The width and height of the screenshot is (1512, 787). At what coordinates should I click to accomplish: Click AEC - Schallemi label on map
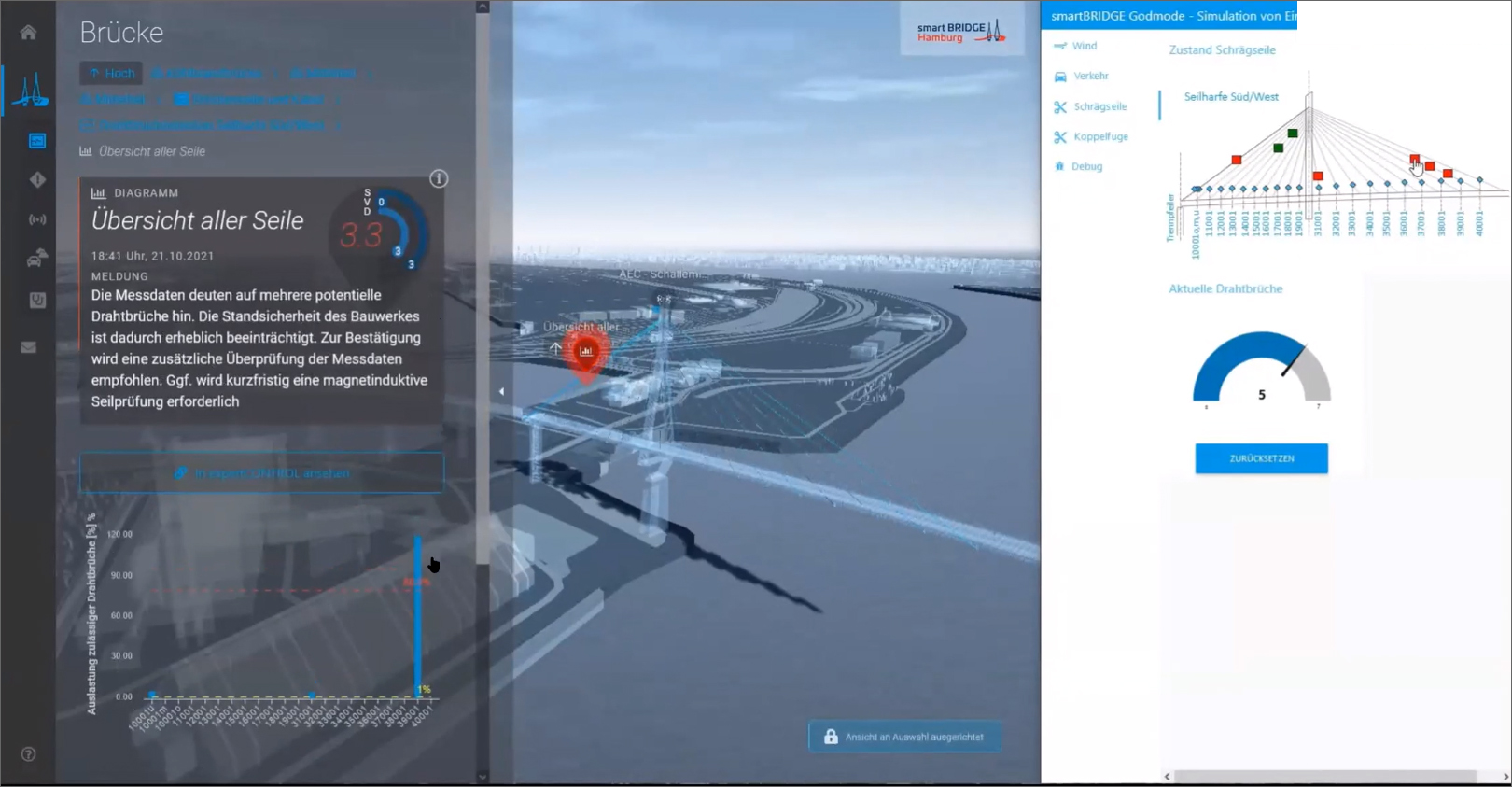click(659, 274)
